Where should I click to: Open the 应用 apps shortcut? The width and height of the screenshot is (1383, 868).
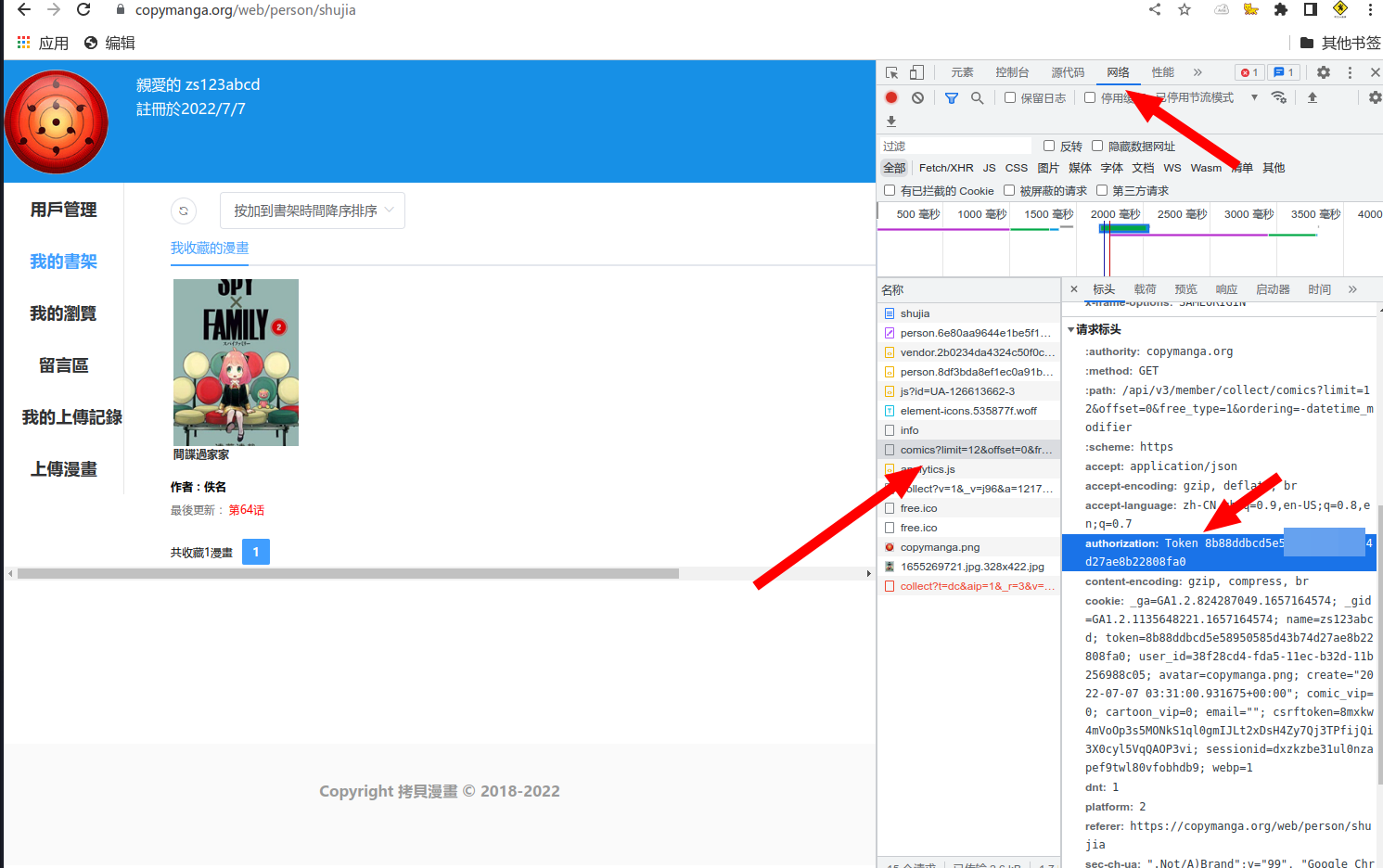43,43
